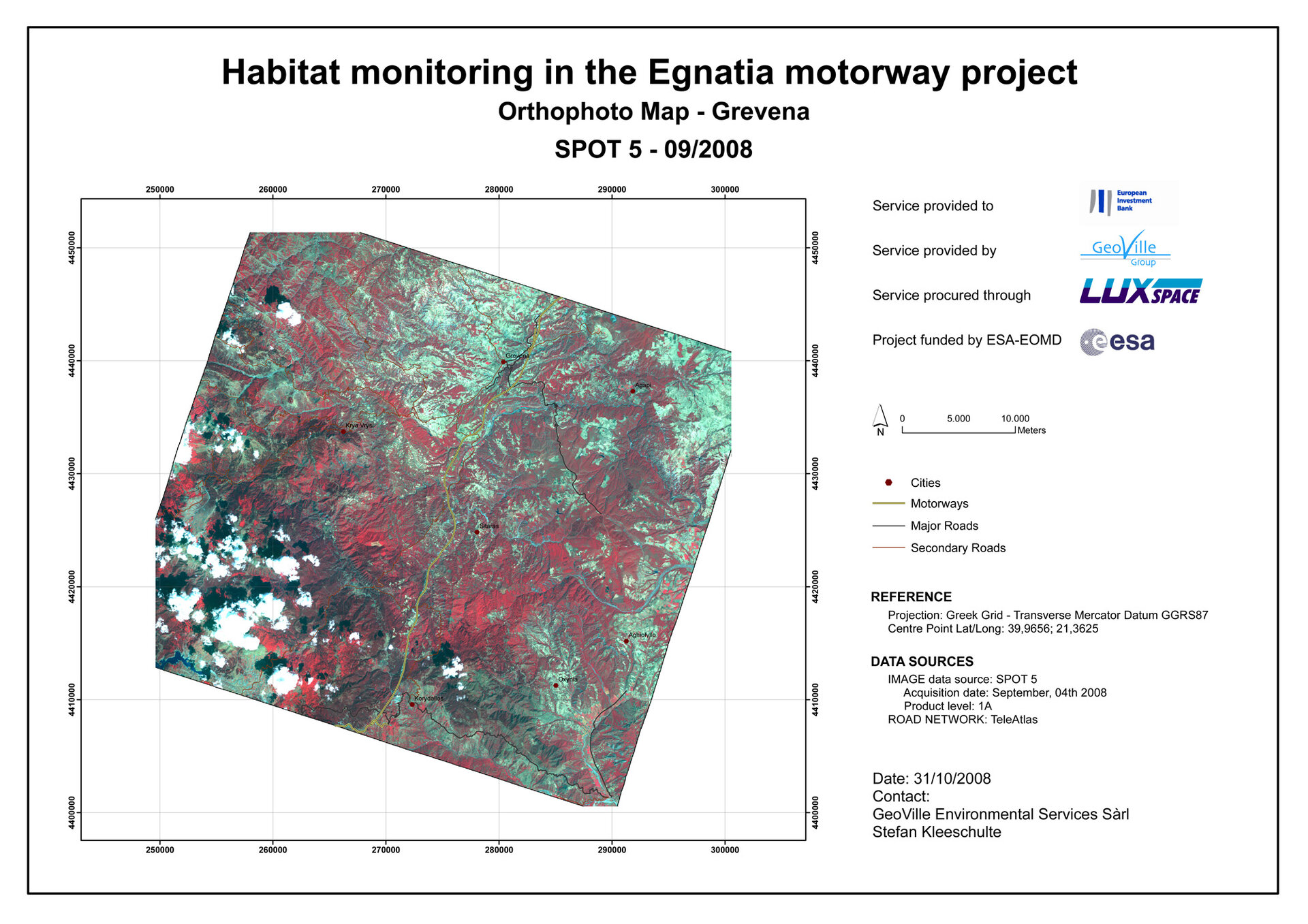This screenshot has width=1308, height=924.
Task: Click the north arrow symbol
Action: pos(880,419)
